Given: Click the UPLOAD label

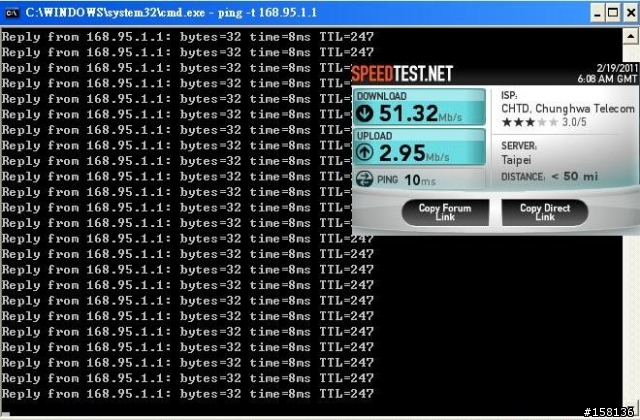Looking at the screenshot, I should 374,136.
